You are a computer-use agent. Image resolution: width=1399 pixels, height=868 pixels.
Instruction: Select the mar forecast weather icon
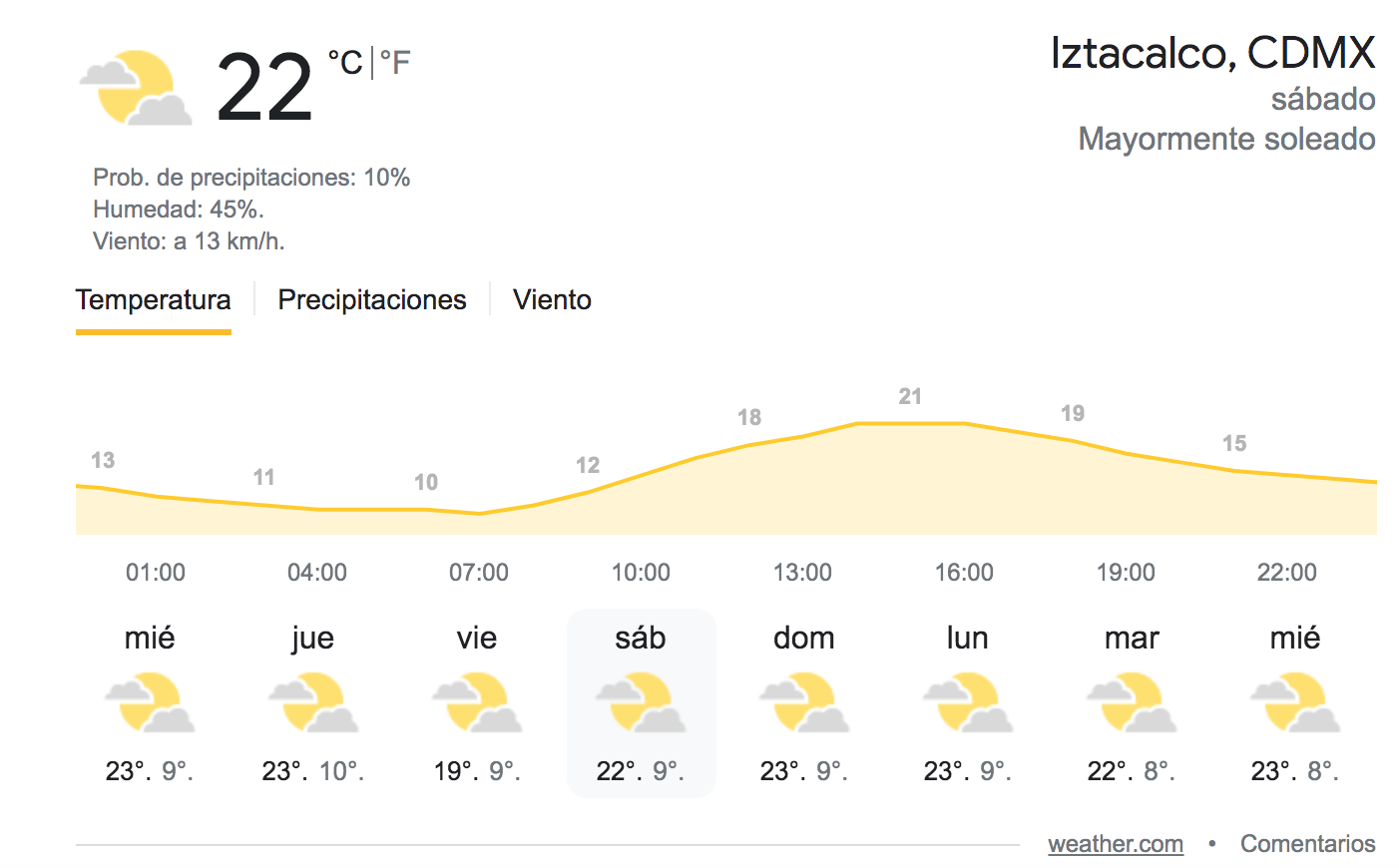pos(1132,703)
